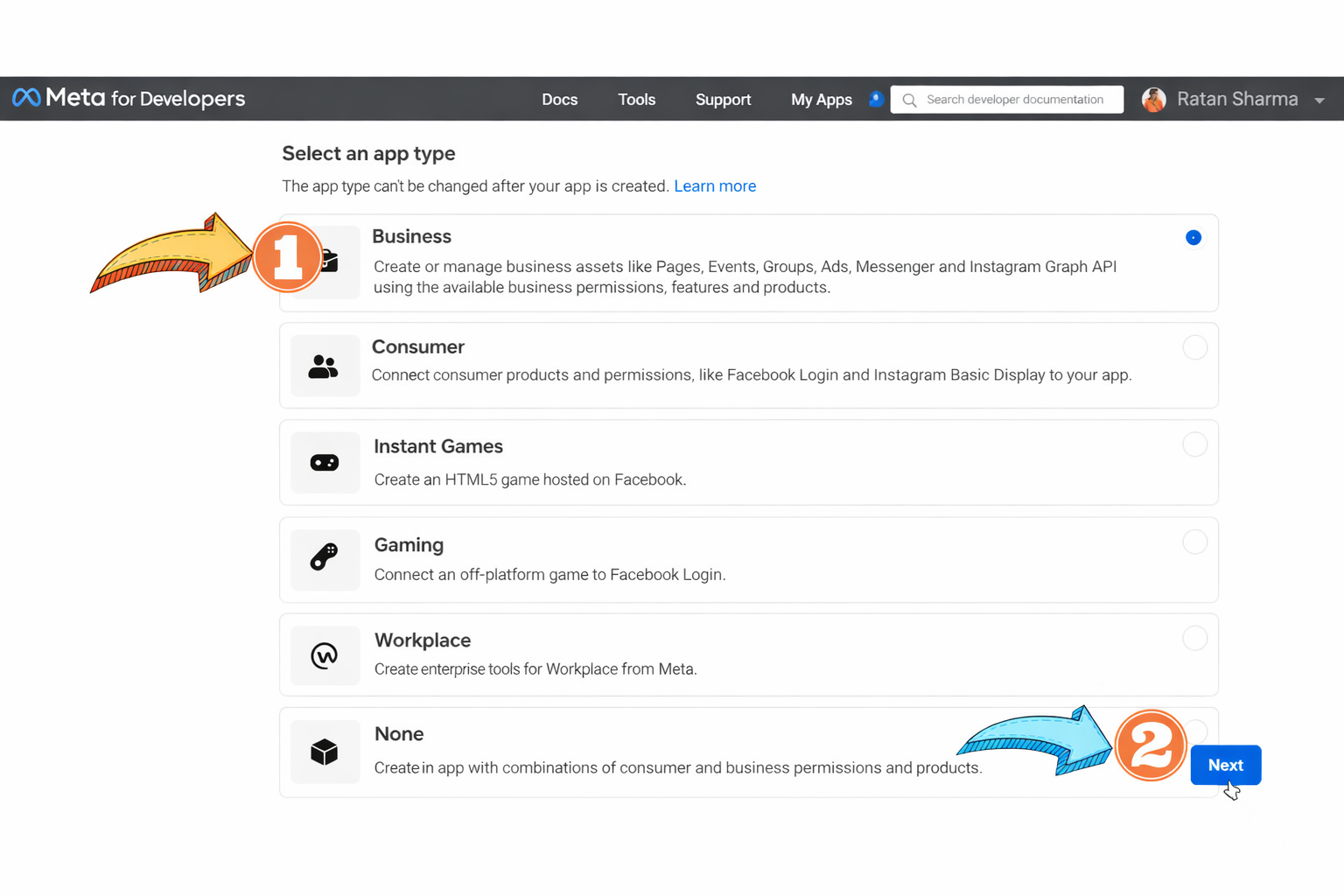Click 'Create enterprise tools for Workplace from Meta.'

click(535, 669)
